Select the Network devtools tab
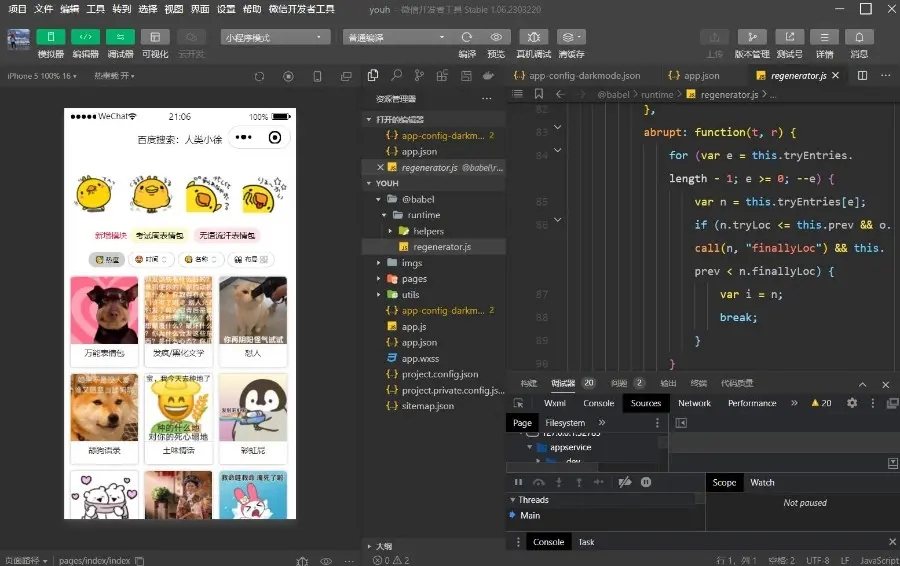 [x=694, y=403]
